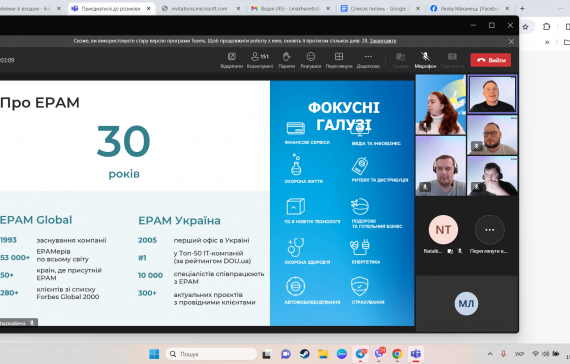Image resolution: width=570 pixels, height=364 pixels.
Task: Switch to the Gmail Вхідні tab
Action: pos(290,8)
